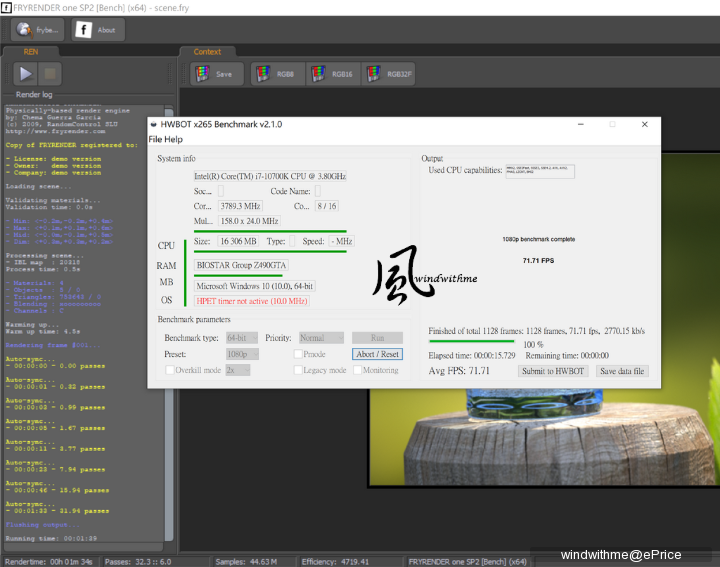Expand the Preset 1080p dropdown
Image resolution: width=720 pixels, height=567 pixels.
[242, 354]
